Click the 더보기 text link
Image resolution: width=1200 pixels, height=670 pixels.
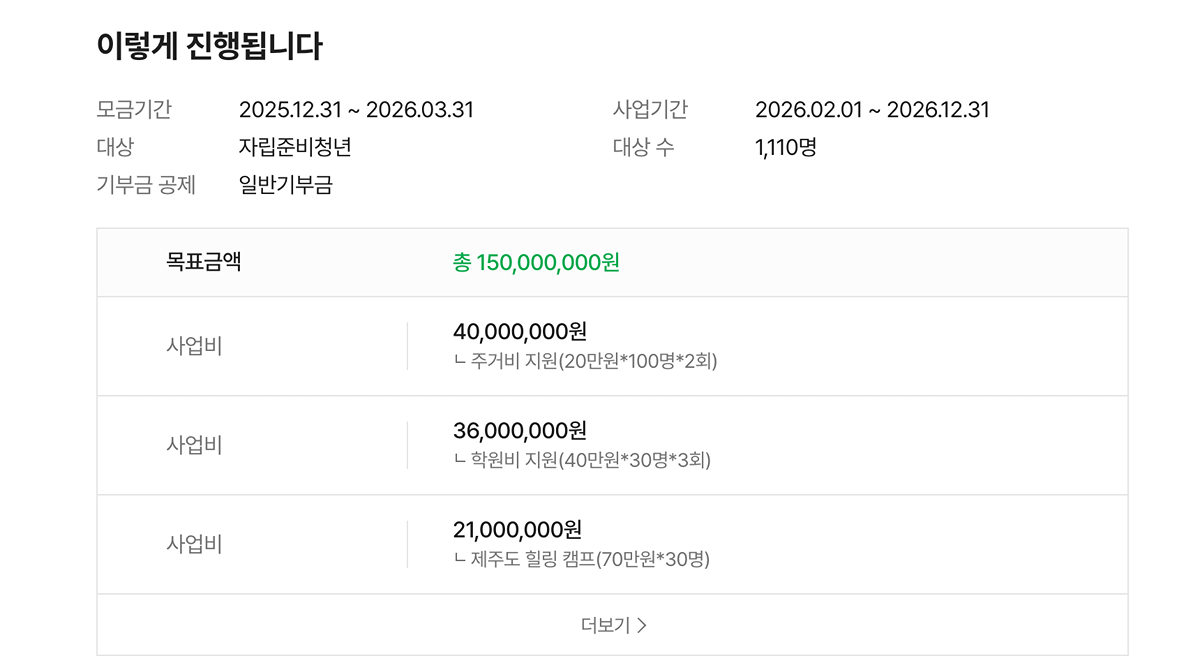[x=605, y=625]
